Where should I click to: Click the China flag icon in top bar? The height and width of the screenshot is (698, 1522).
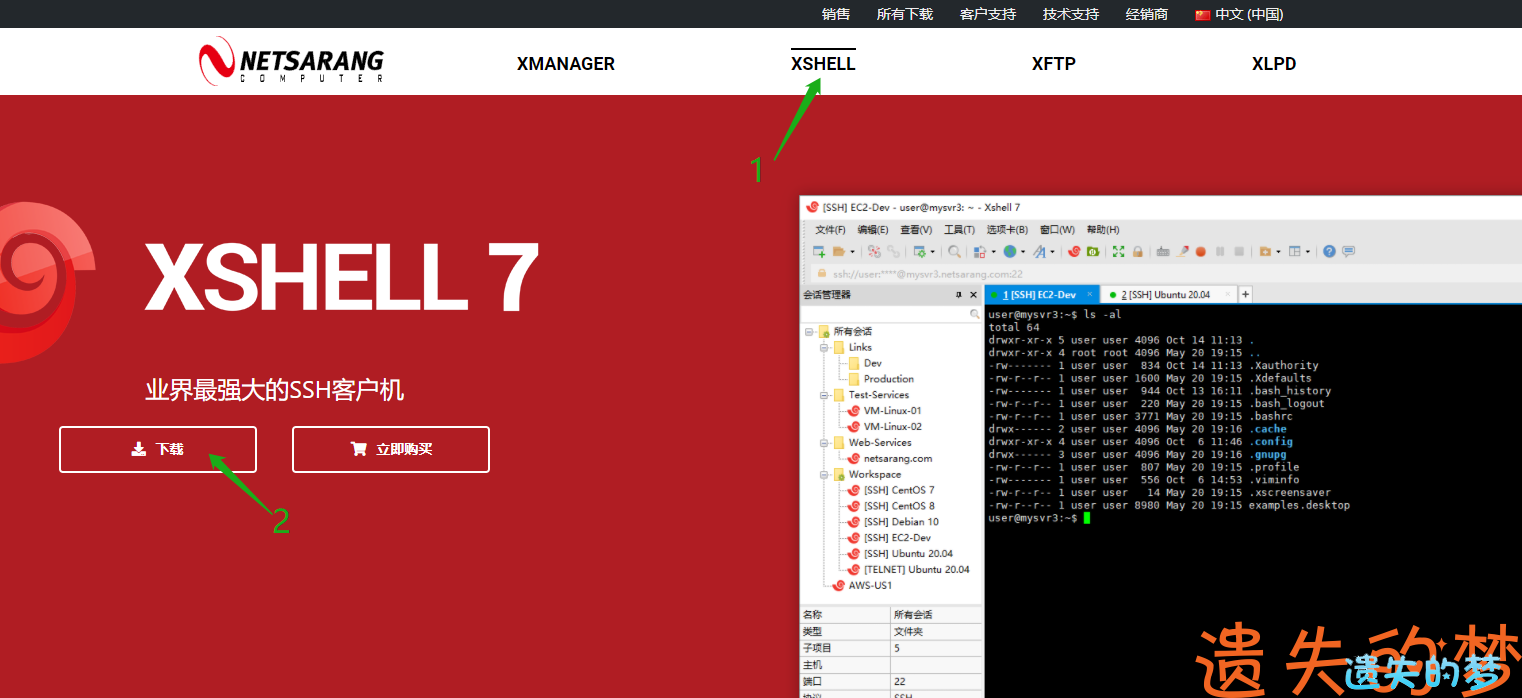[x=1203, y=14]
